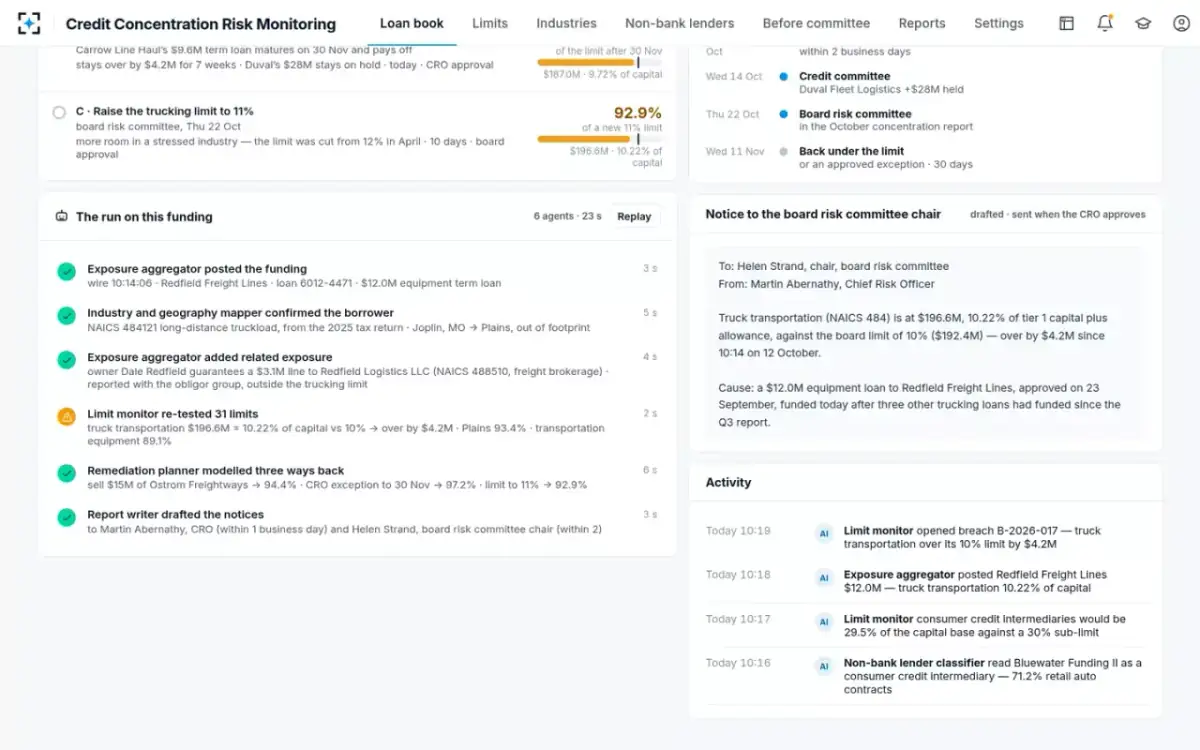
Task: Click the AI badge on the 10:19 activity entry
Action: click(x=824, y=533)
